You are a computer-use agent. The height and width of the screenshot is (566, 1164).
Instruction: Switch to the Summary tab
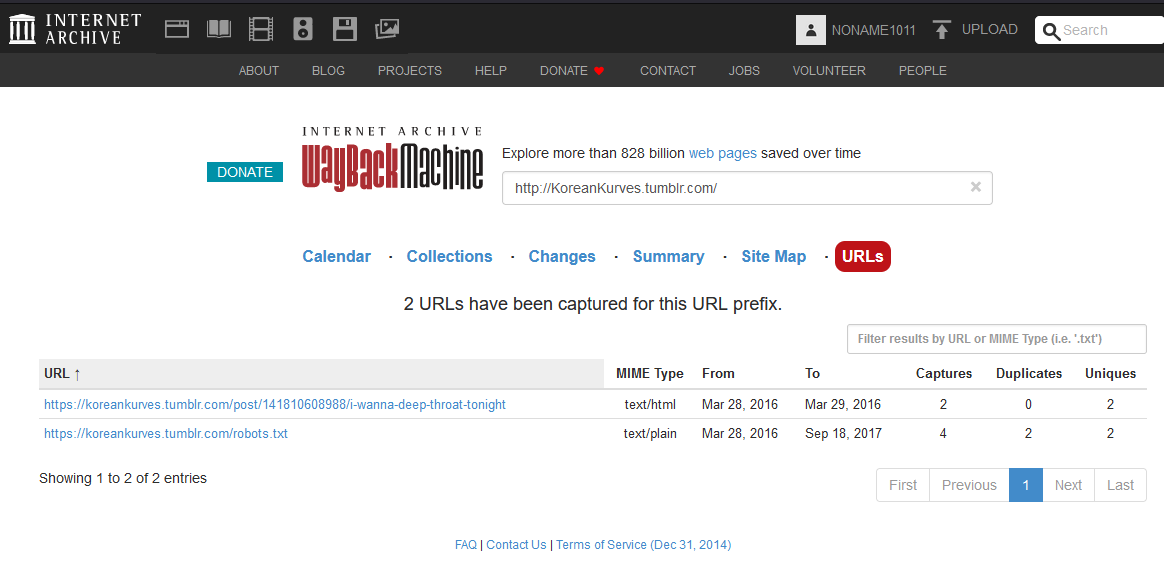pyautogui.click(x=669, y=256)
